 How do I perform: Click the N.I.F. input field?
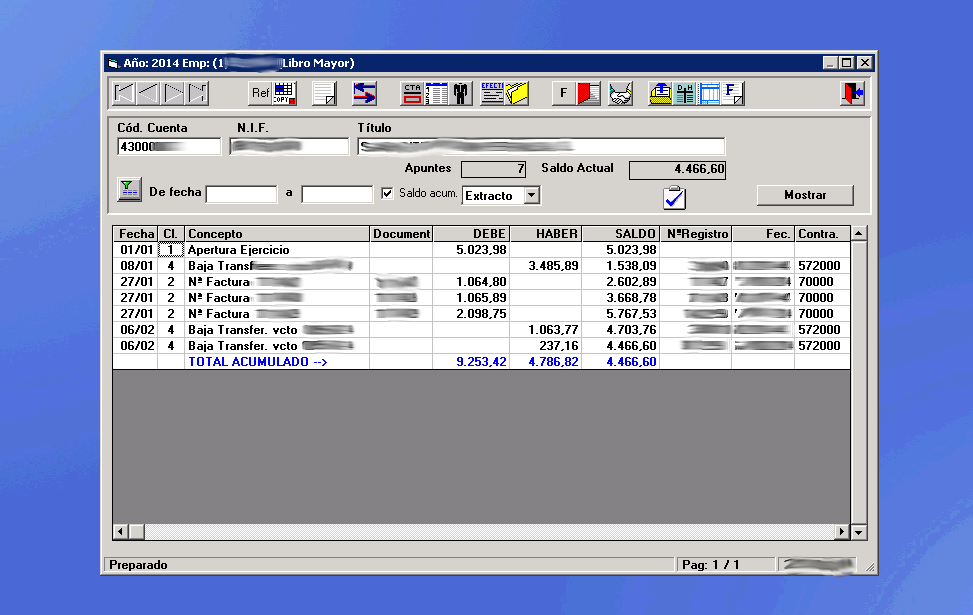click(289, 146)
